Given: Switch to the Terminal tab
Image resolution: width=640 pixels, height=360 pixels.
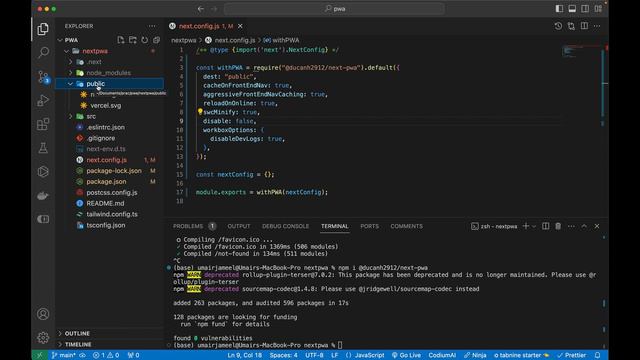Looking at the screenshot, I should (x=334, y=226).
